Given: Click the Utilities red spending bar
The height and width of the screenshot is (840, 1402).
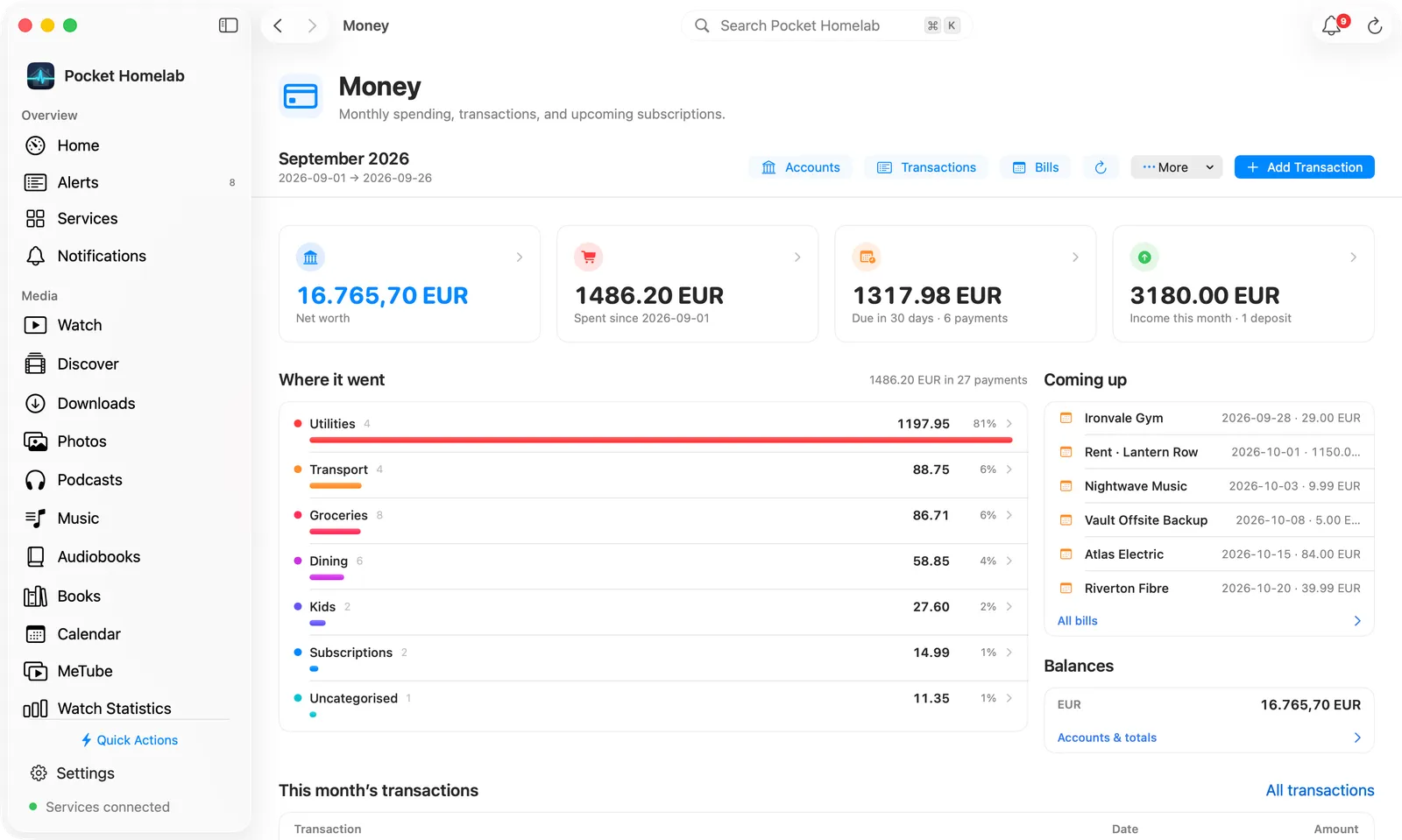Looking at the screenshot, I should click(x=661, y=440).
